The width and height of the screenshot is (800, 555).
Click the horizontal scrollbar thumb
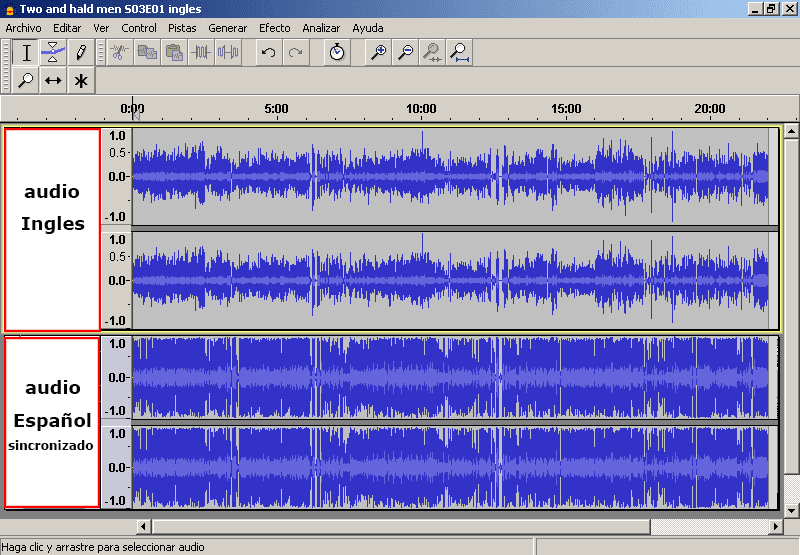click(x=401, y=526)
